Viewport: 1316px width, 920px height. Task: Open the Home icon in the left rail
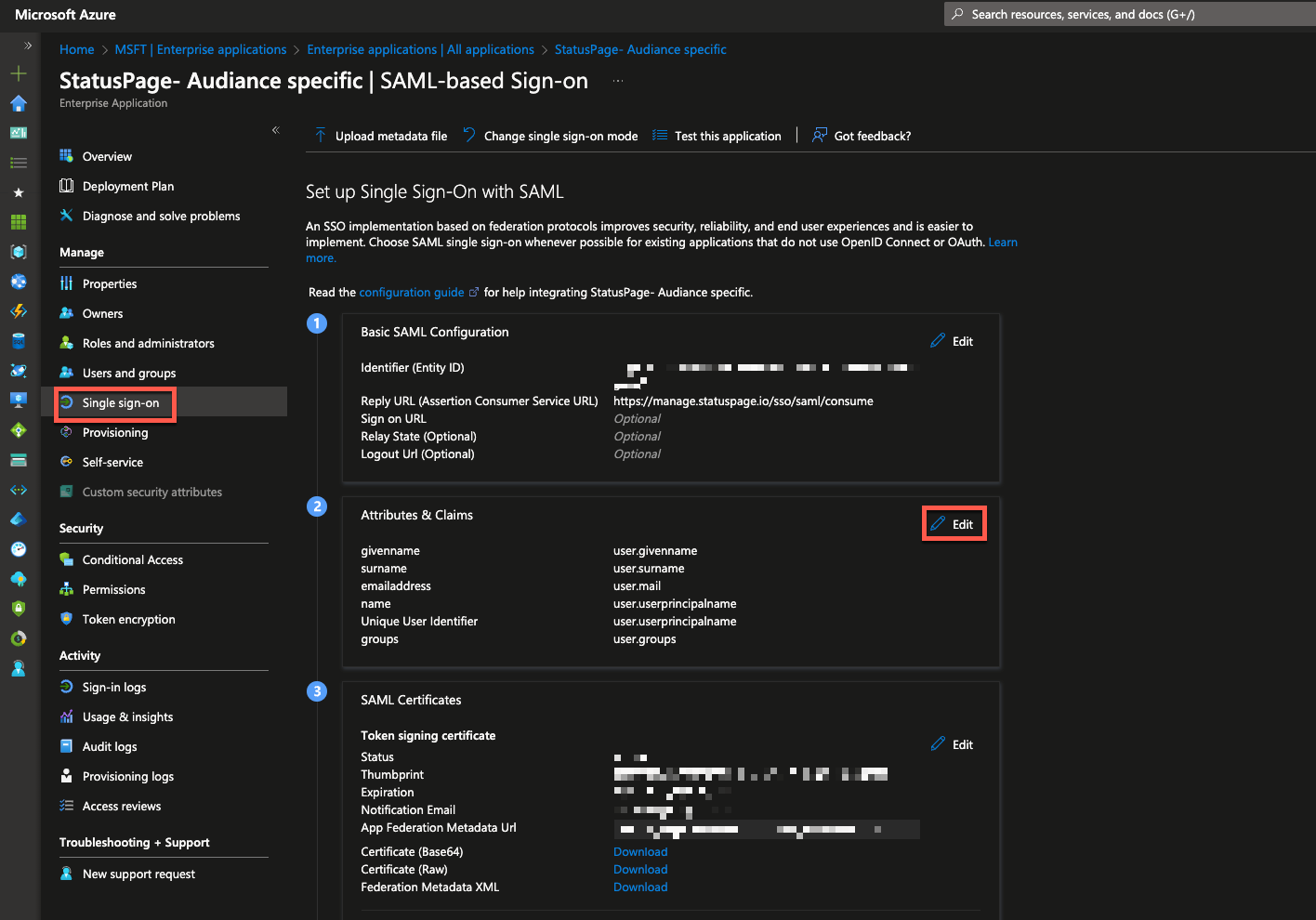19,103
